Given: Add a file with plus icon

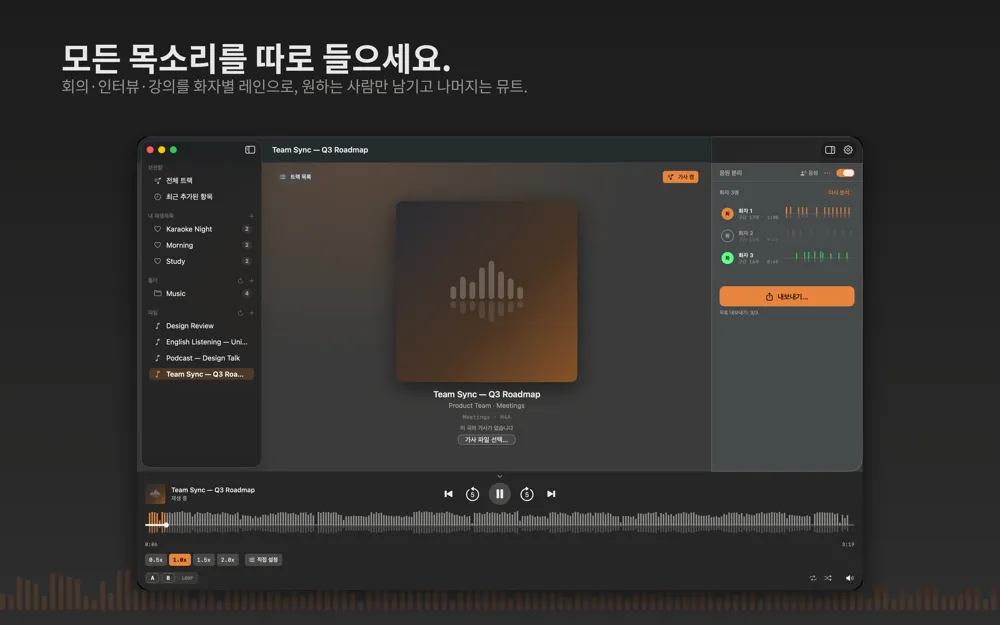Looking at the screenshot, I should (251, 313).
